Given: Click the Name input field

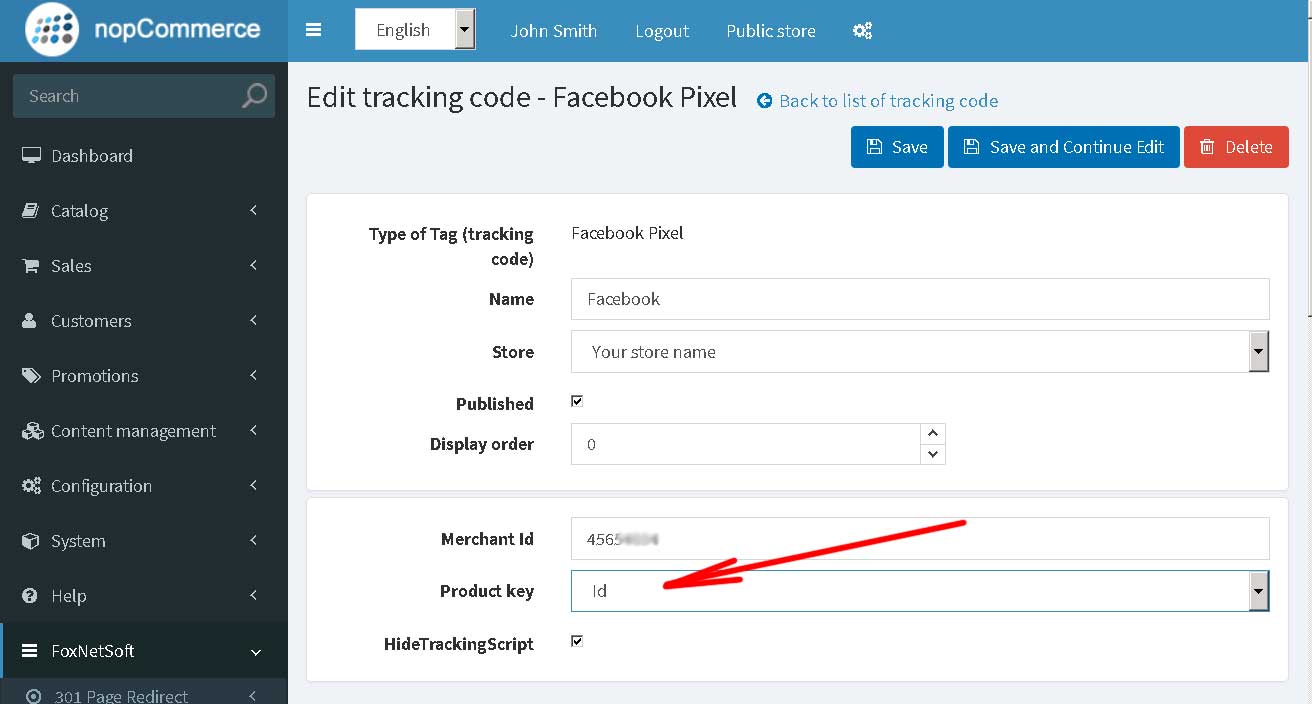Looking at the screenshot, I should [x=920, y=299].
